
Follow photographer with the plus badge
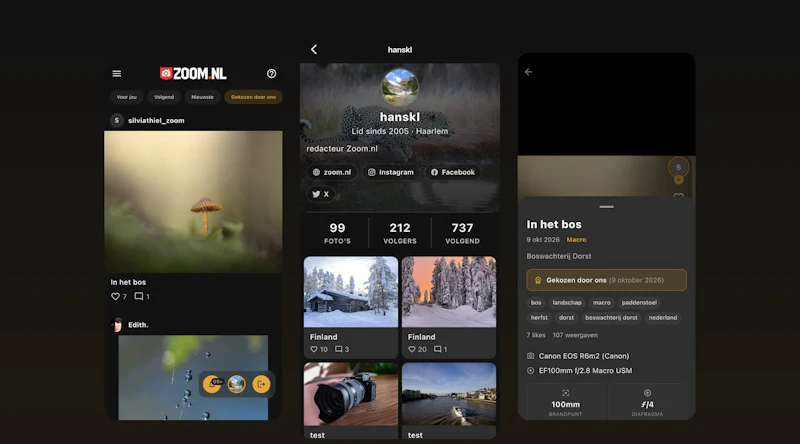(679, 180)
